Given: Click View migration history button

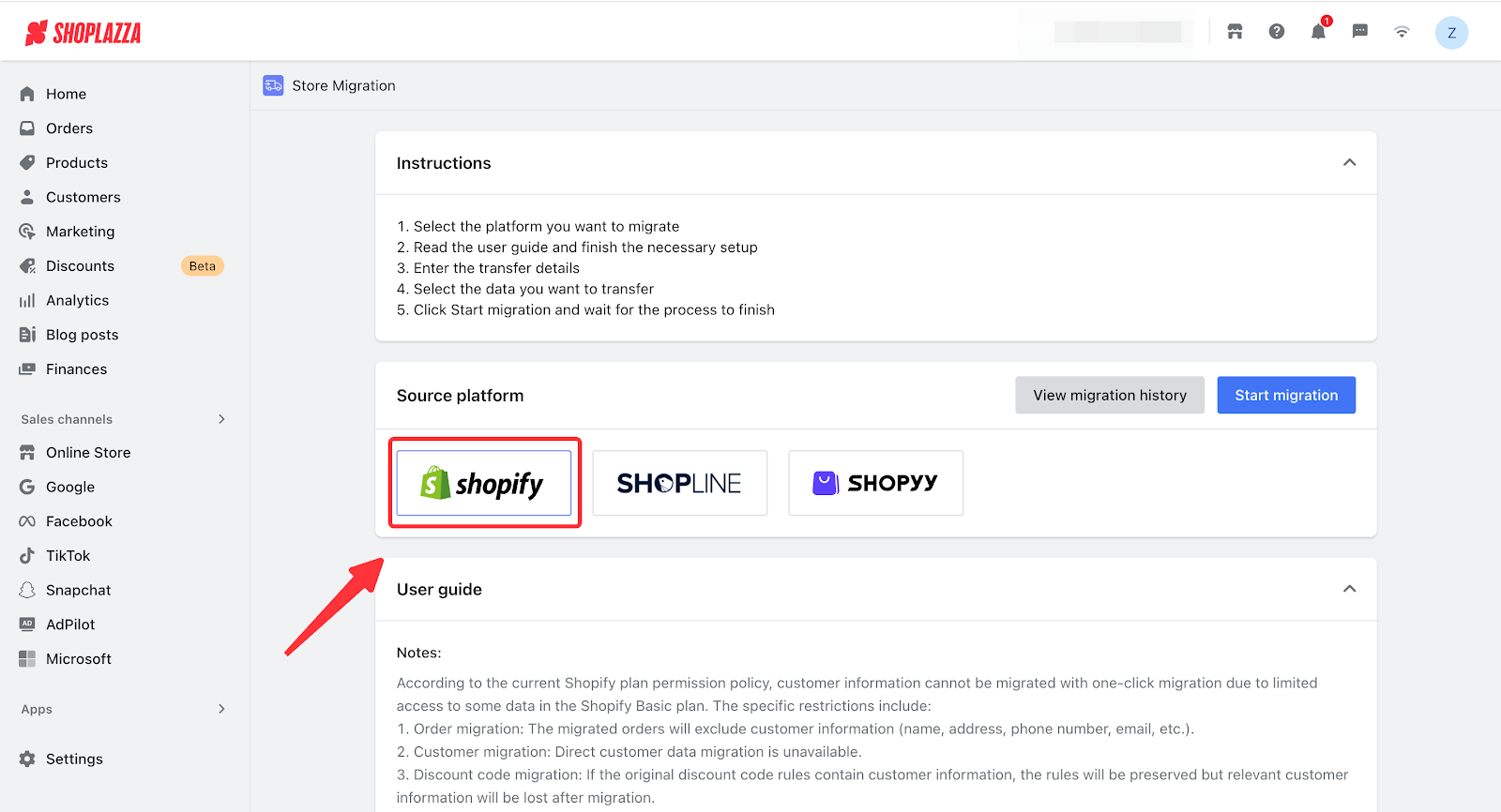Looking at the screenshot, I should click(1109, 396).
